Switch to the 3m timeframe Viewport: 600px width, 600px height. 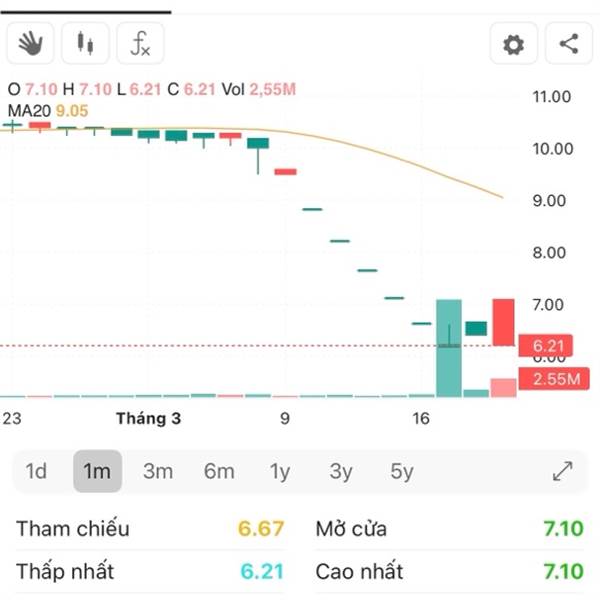[x=158, y=471]
